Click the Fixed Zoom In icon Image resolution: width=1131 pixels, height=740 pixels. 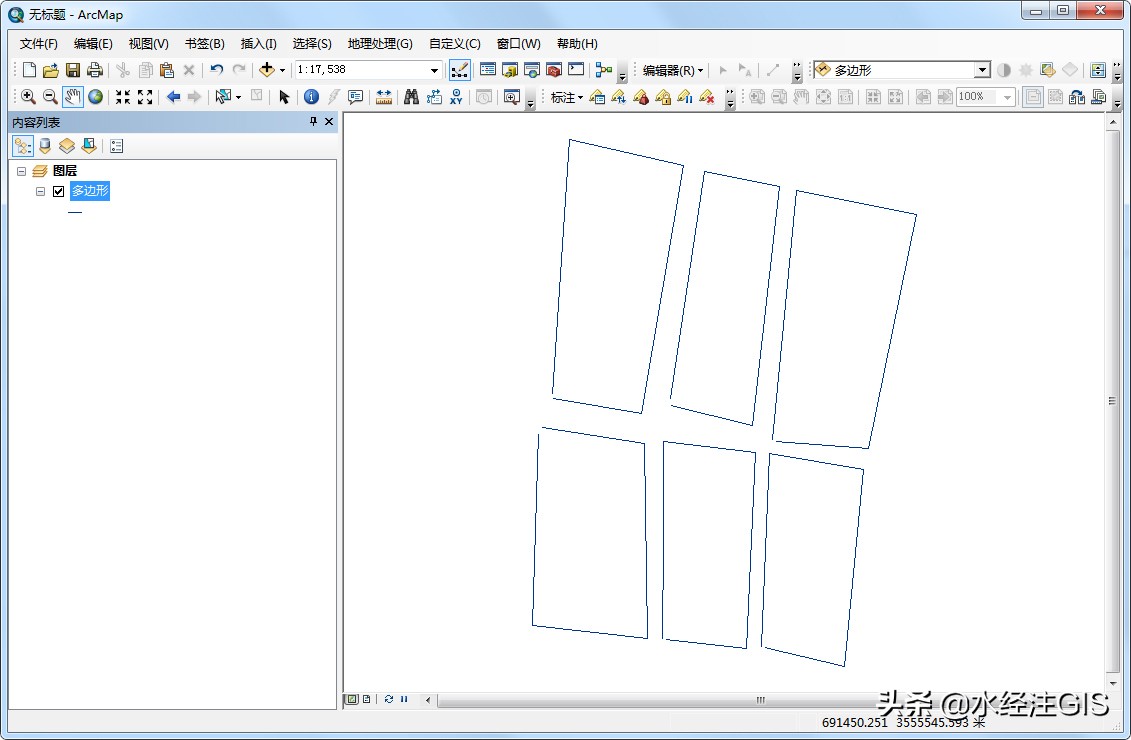tap(123, 97)
